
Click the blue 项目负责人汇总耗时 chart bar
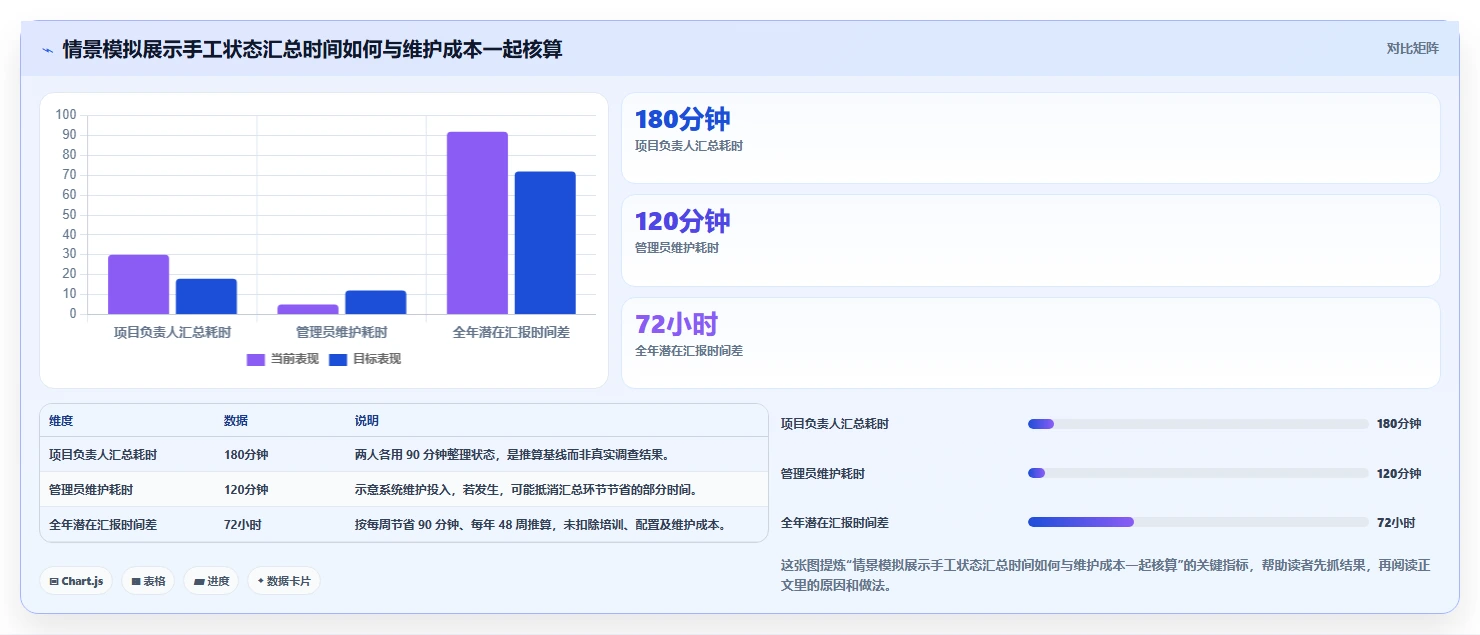(x=206, y=296)
